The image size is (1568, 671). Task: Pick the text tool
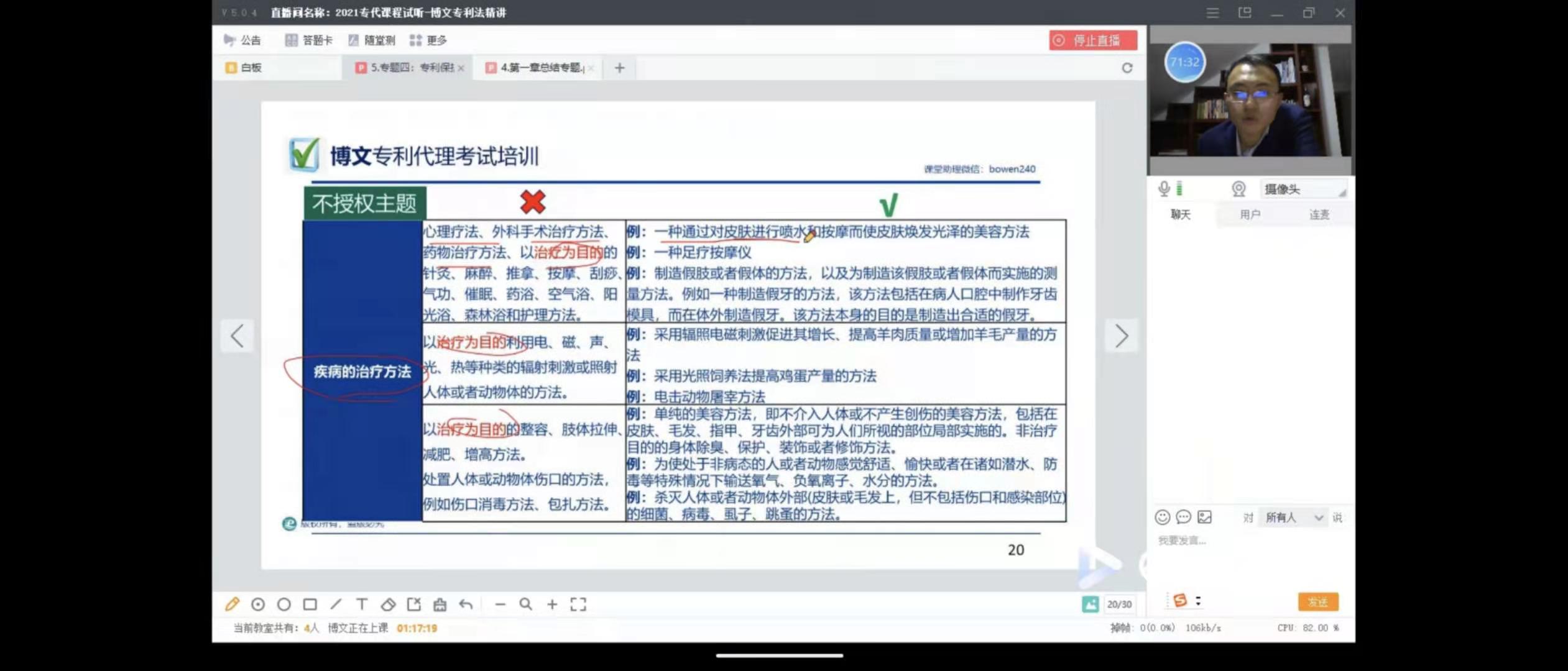point(362,604)
